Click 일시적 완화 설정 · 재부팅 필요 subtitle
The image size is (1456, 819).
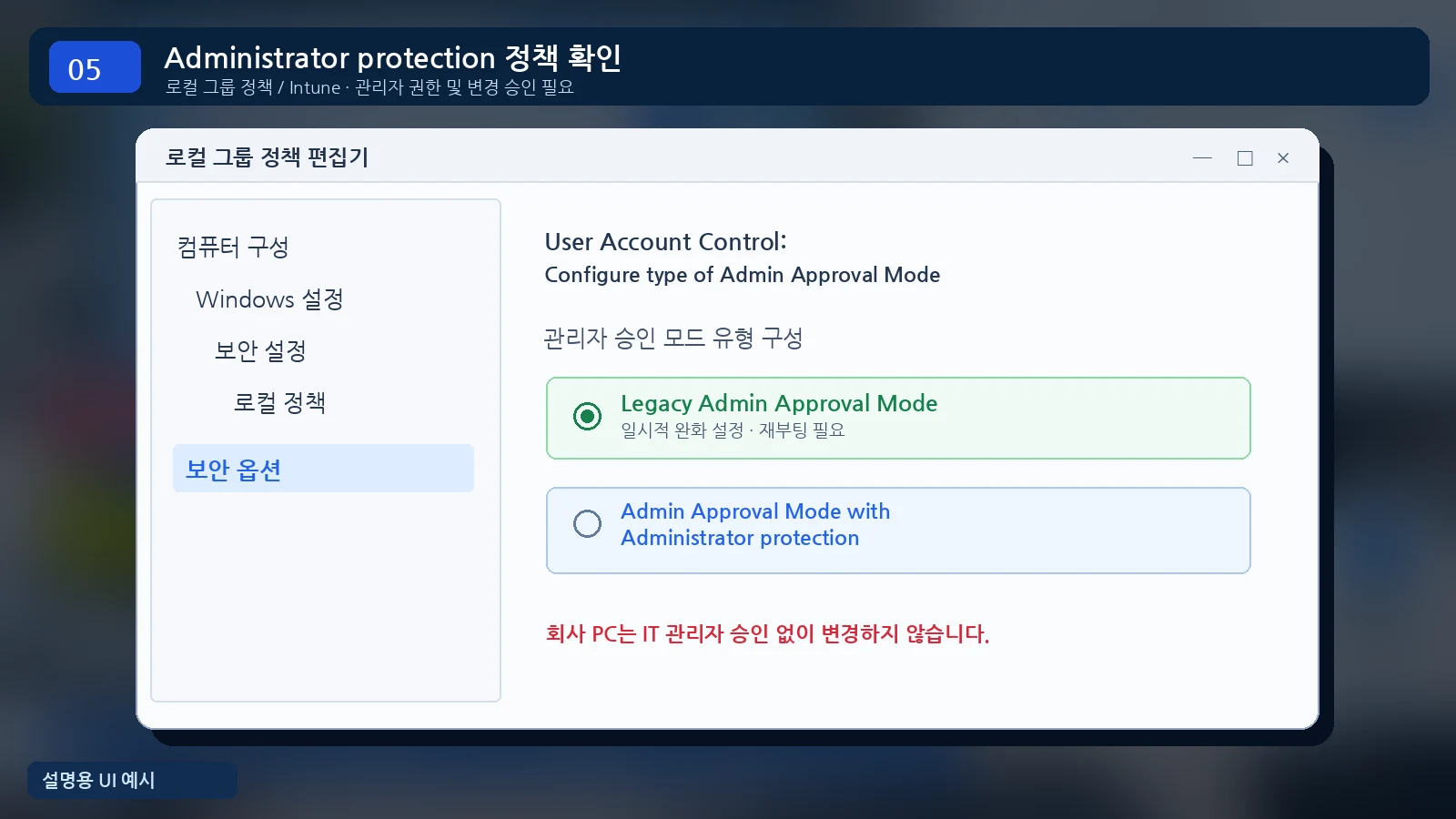(733, 430)
